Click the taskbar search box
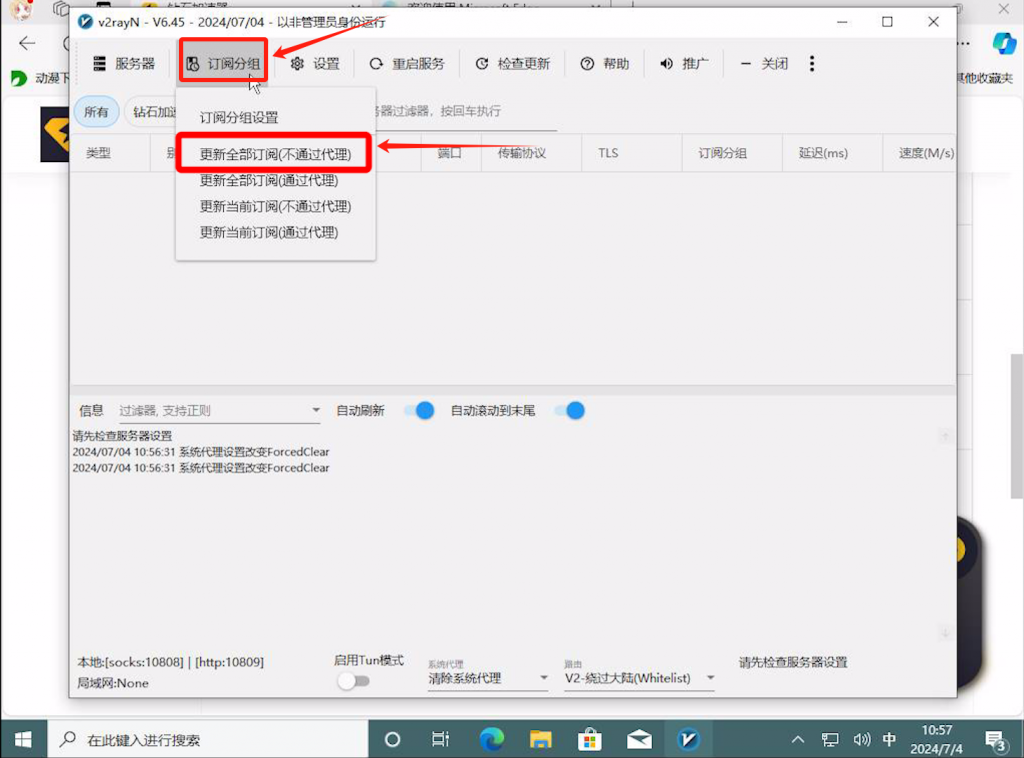The image size is (1024, 758). click(x=208, y=740)
